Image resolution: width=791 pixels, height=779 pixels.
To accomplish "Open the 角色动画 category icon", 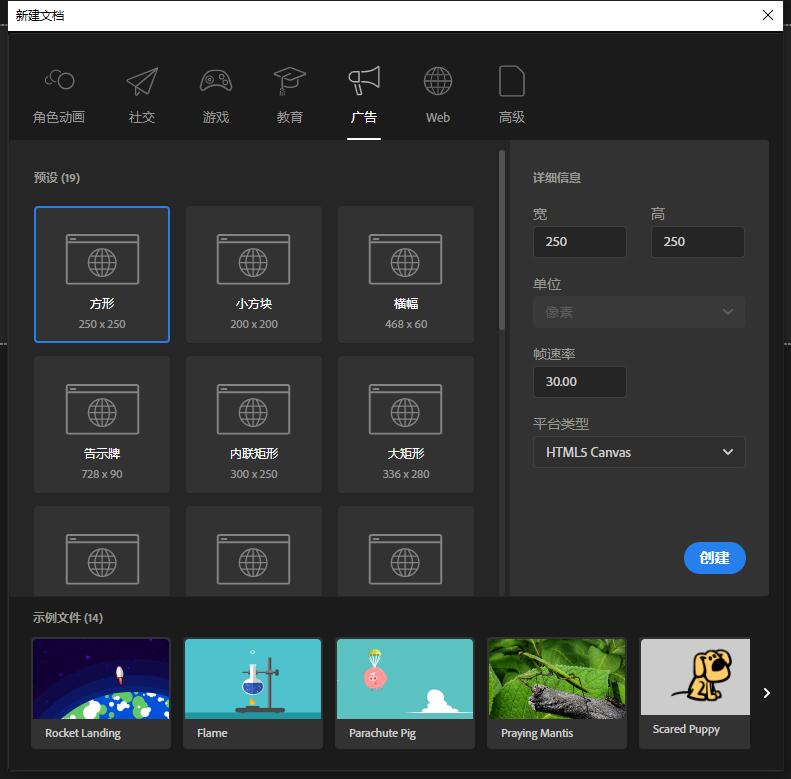I will pyautogui.click(x=59, y=80).
